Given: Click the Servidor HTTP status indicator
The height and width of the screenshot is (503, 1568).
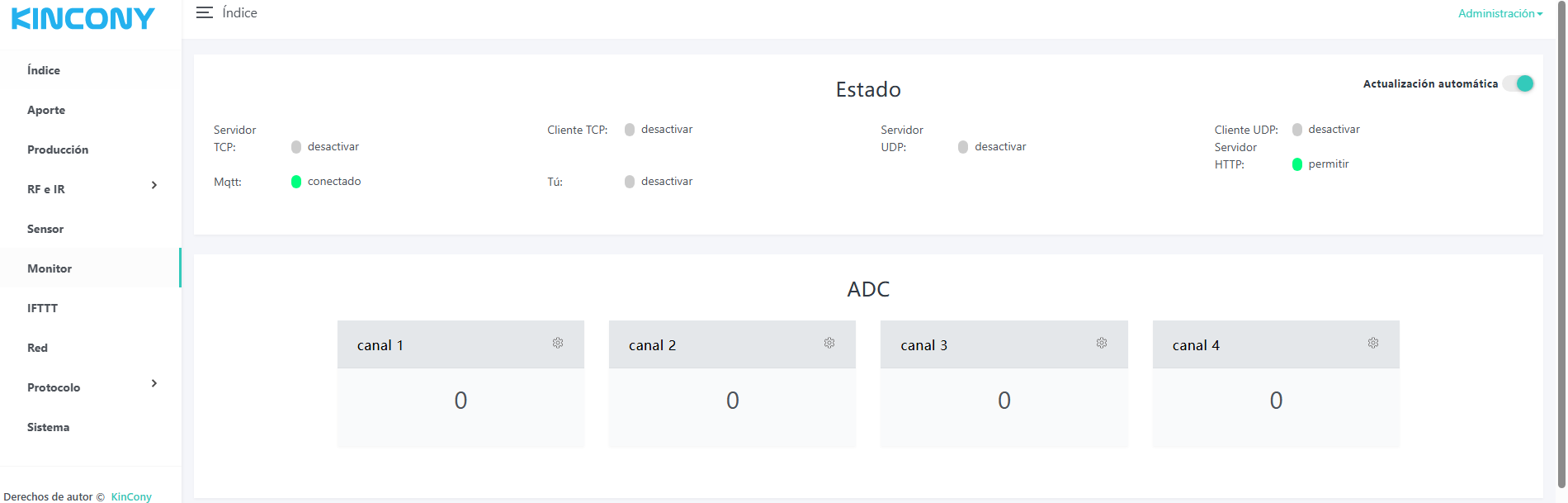Looking at the screenshot, I should pyautogui.click(x=1297, y=164).
